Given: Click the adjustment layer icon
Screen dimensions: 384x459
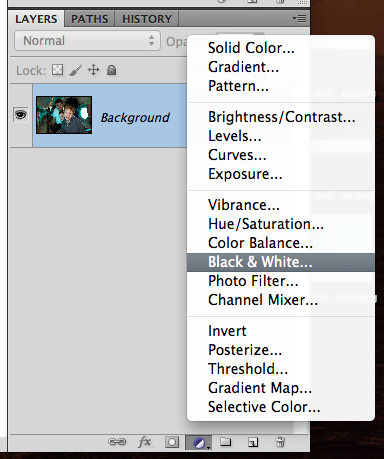Looking at the screenshot, I should [199, 443].
